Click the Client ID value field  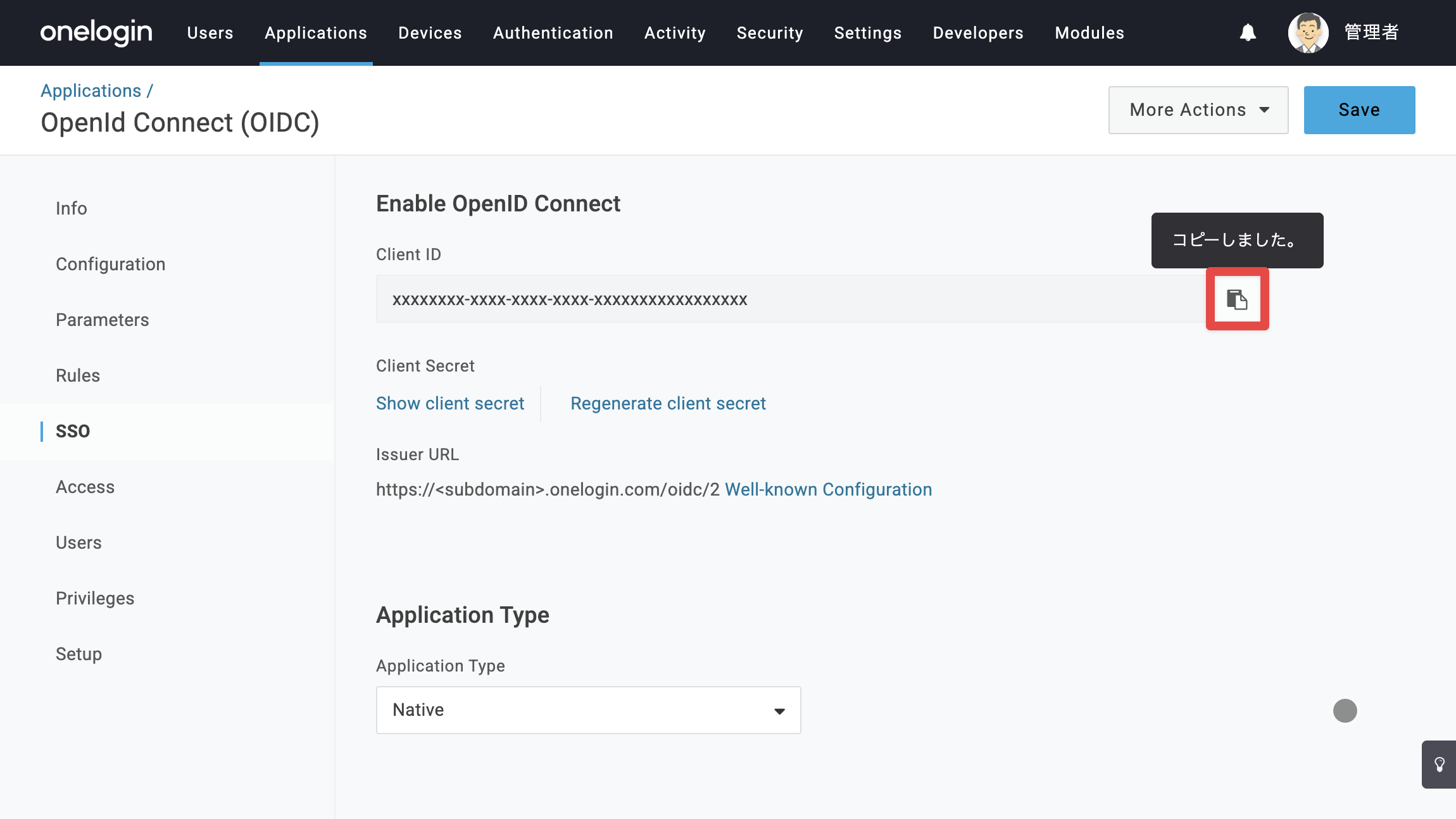point(791,299)
